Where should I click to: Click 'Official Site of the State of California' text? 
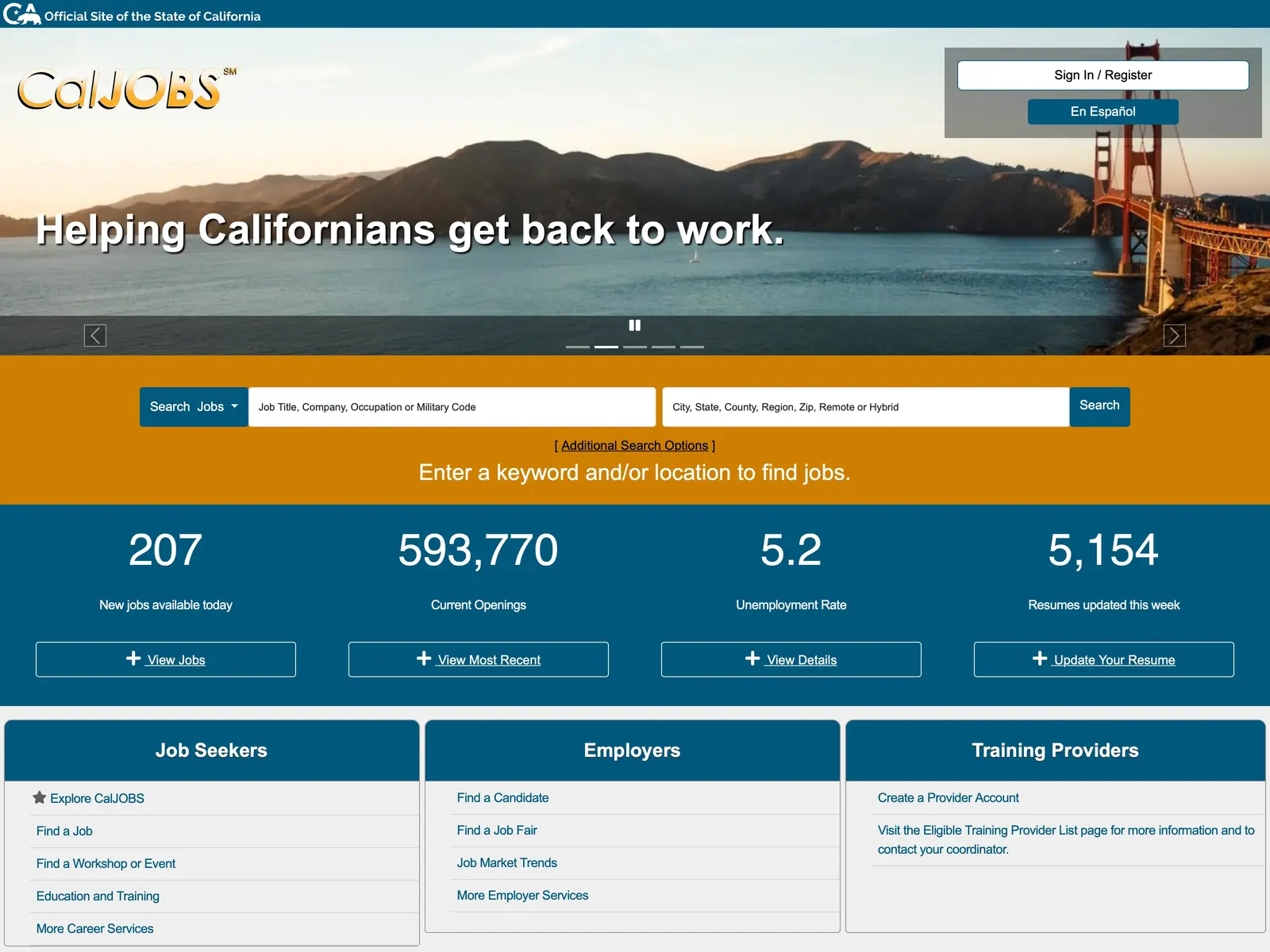152,16
